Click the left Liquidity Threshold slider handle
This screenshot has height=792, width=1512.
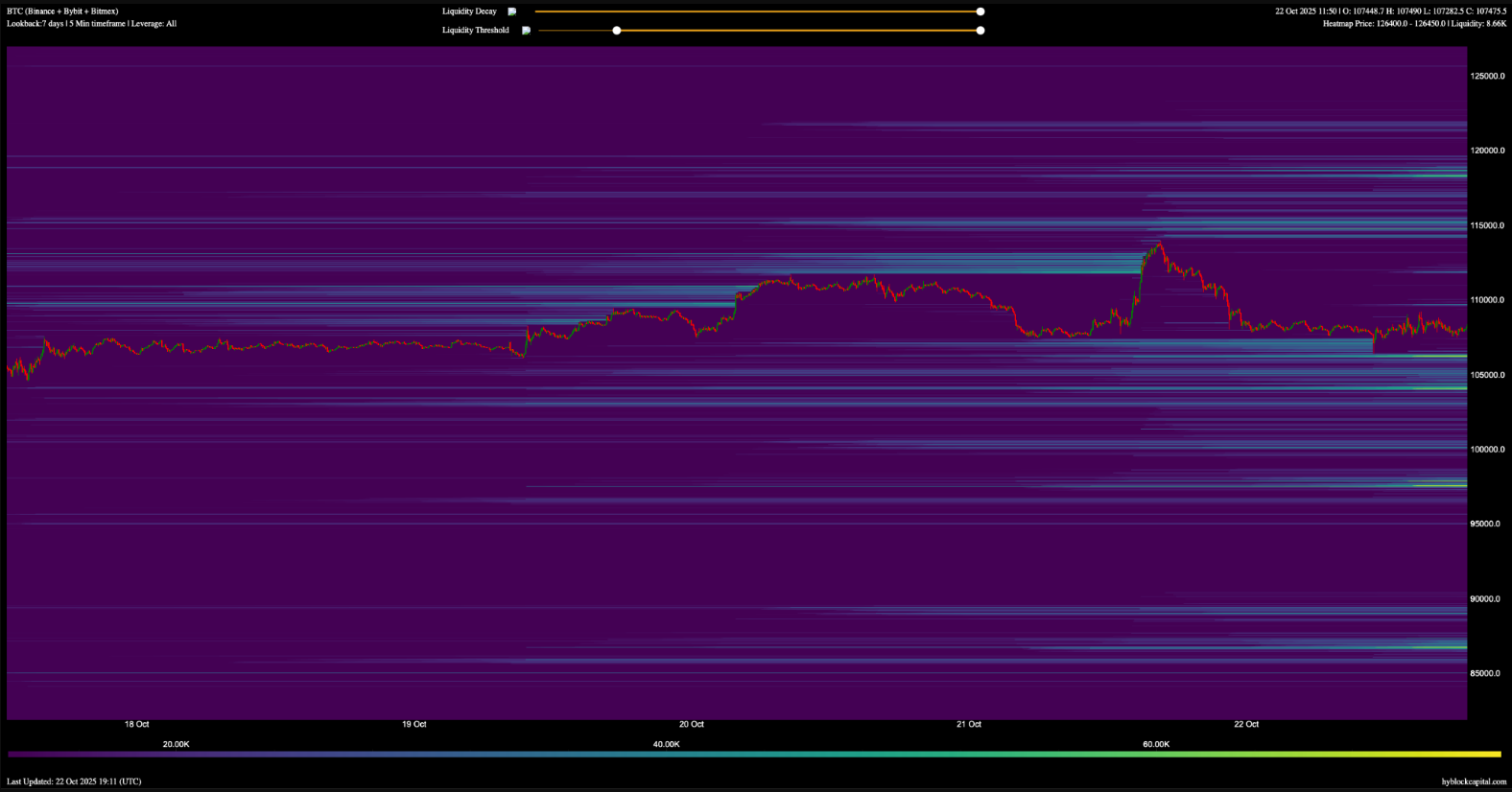click(617, 31)
